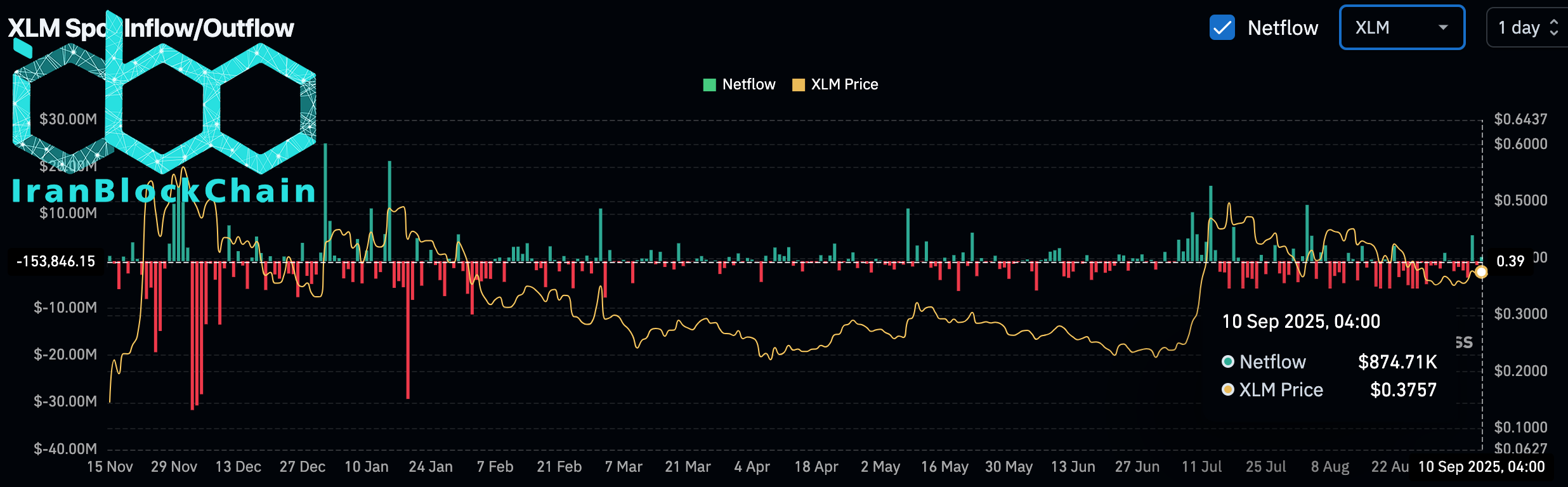The width and height of the screenshot is (1568, 487).
Task: Click the 0.39 price axis label
Action: coord(1510,261)
